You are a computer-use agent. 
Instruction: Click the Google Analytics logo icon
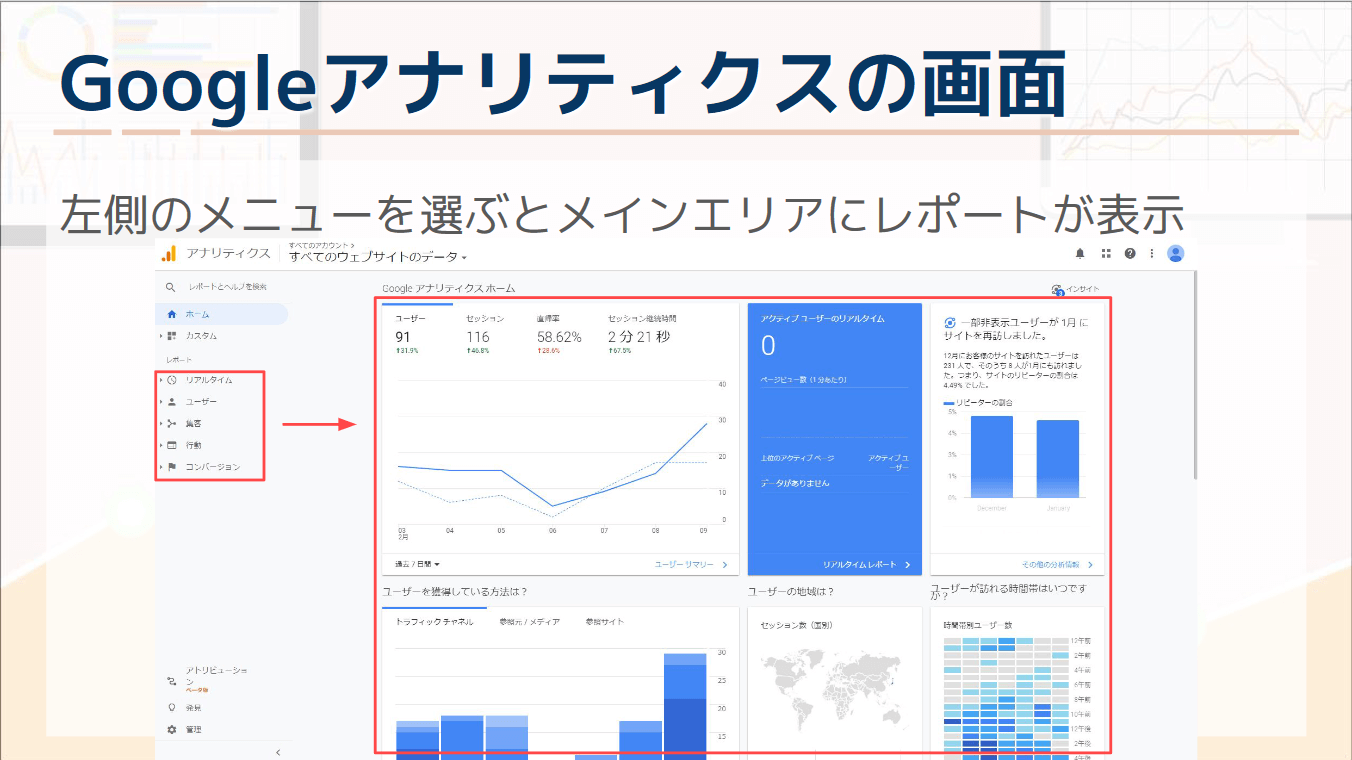tap(170, 253)
